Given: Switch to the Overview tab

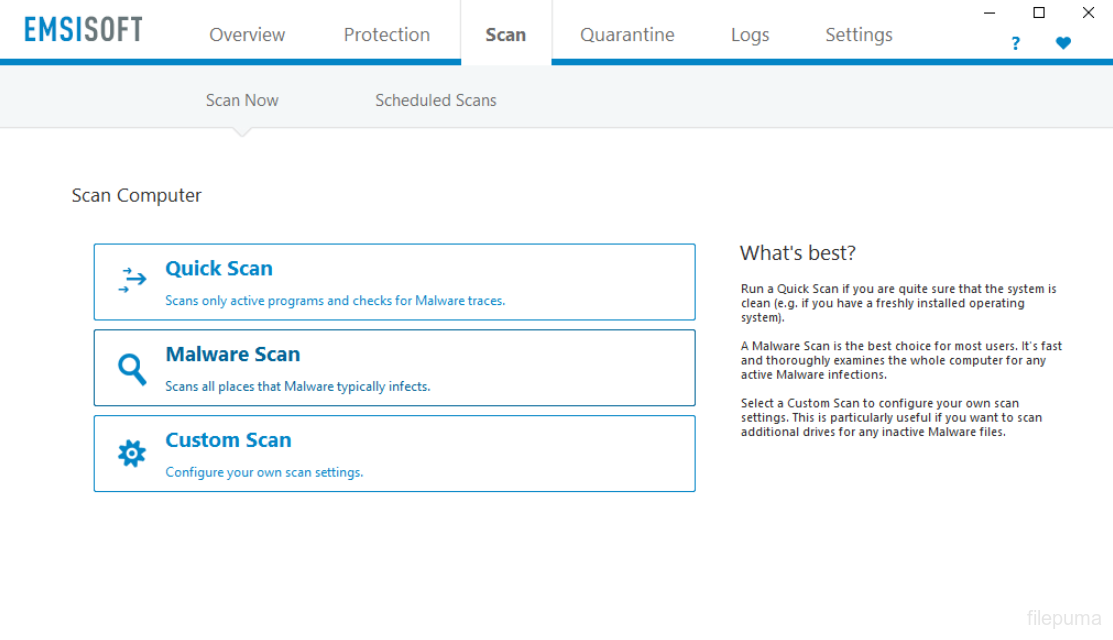Looking at the screenshot, I should (247, 35).
